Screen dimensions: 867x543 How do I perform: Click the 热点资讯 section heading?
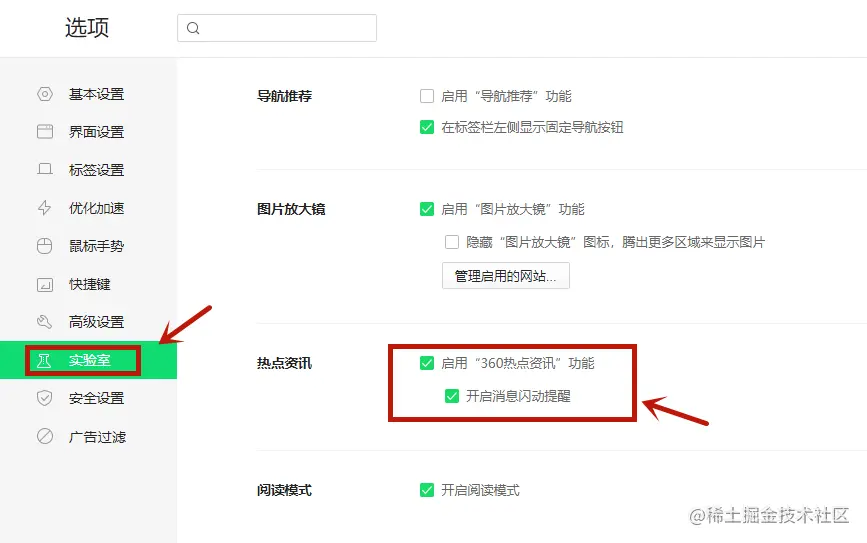[284, 363]
